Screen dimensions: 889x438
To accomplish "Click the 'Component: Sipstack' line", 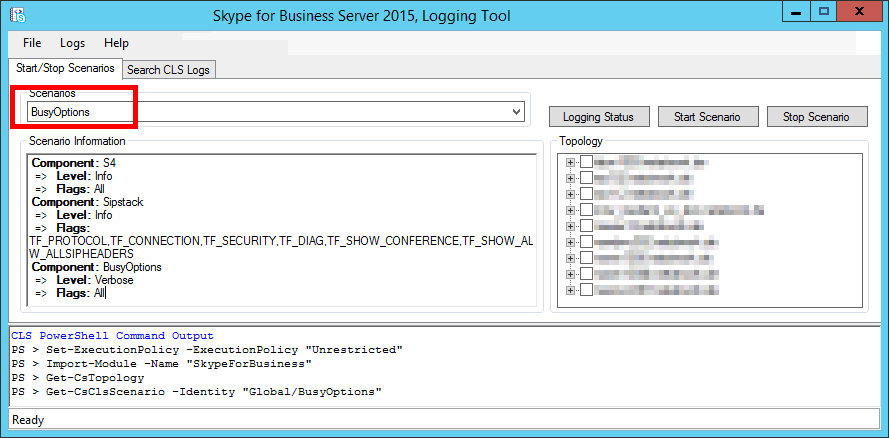I will pyautogui.click(x=88, y=202).
